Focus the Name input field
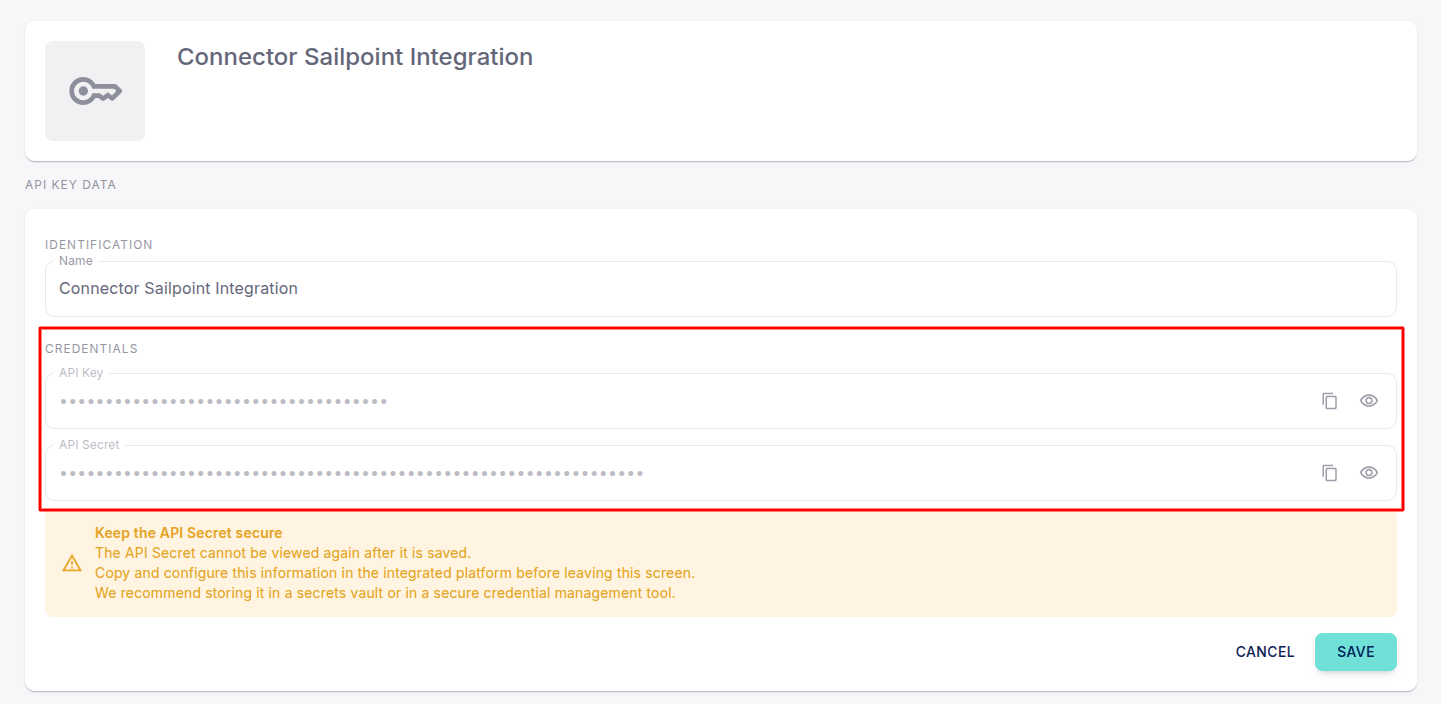 coord(720,289)
